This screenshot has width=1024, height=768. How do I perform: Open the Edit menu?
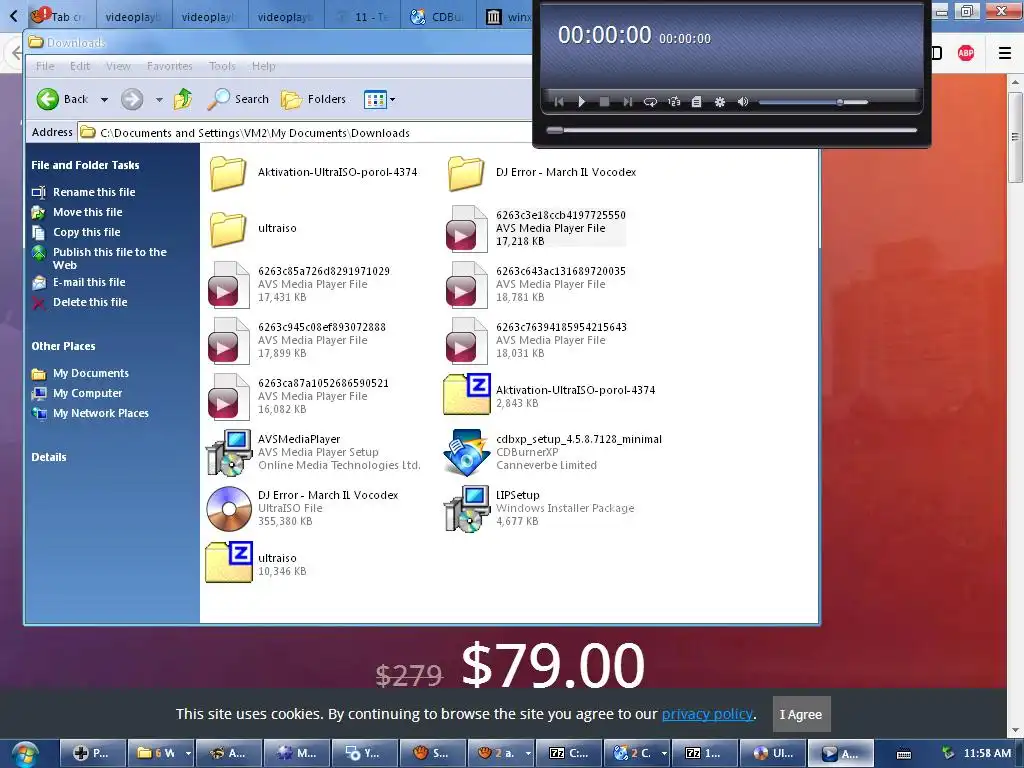click(80, 66)
